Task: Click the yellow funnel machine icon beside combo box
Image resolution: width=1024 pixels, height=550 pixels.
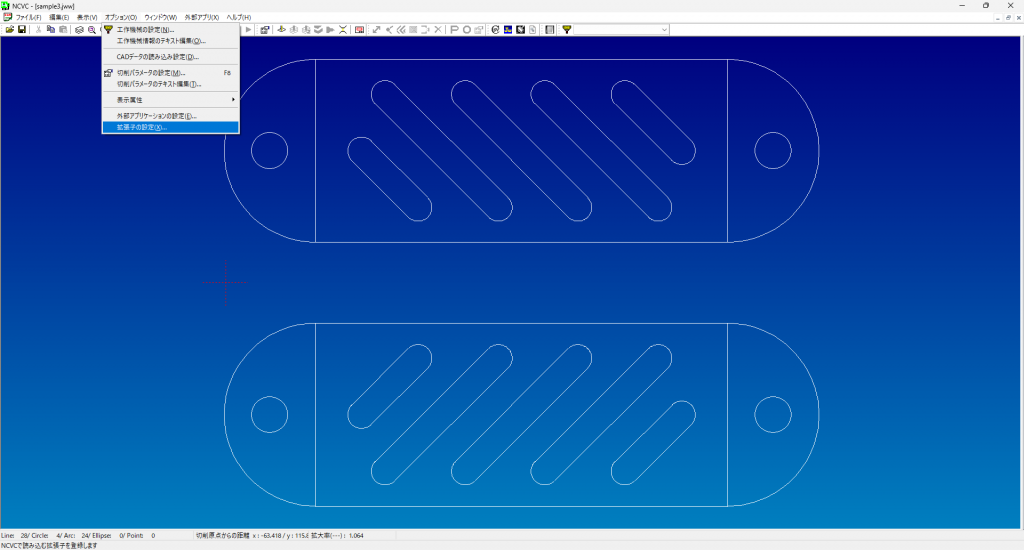Action: [566, 29]
